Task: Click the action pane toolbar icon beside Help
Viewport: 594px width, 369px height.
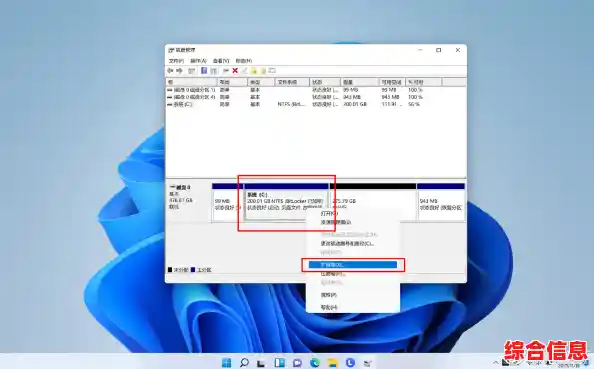Action: click(214, 71)
